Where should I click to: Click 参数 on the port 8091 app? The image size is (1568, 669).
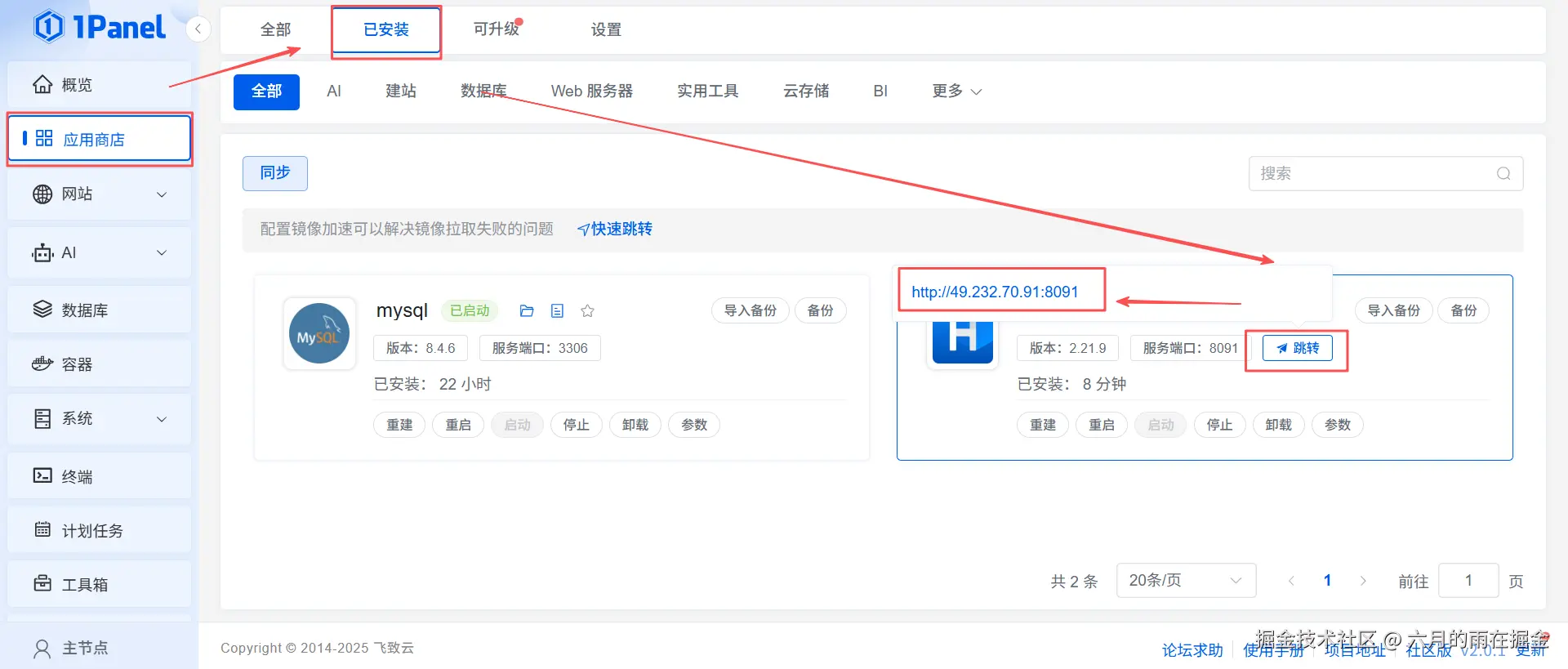[1338, 425]
